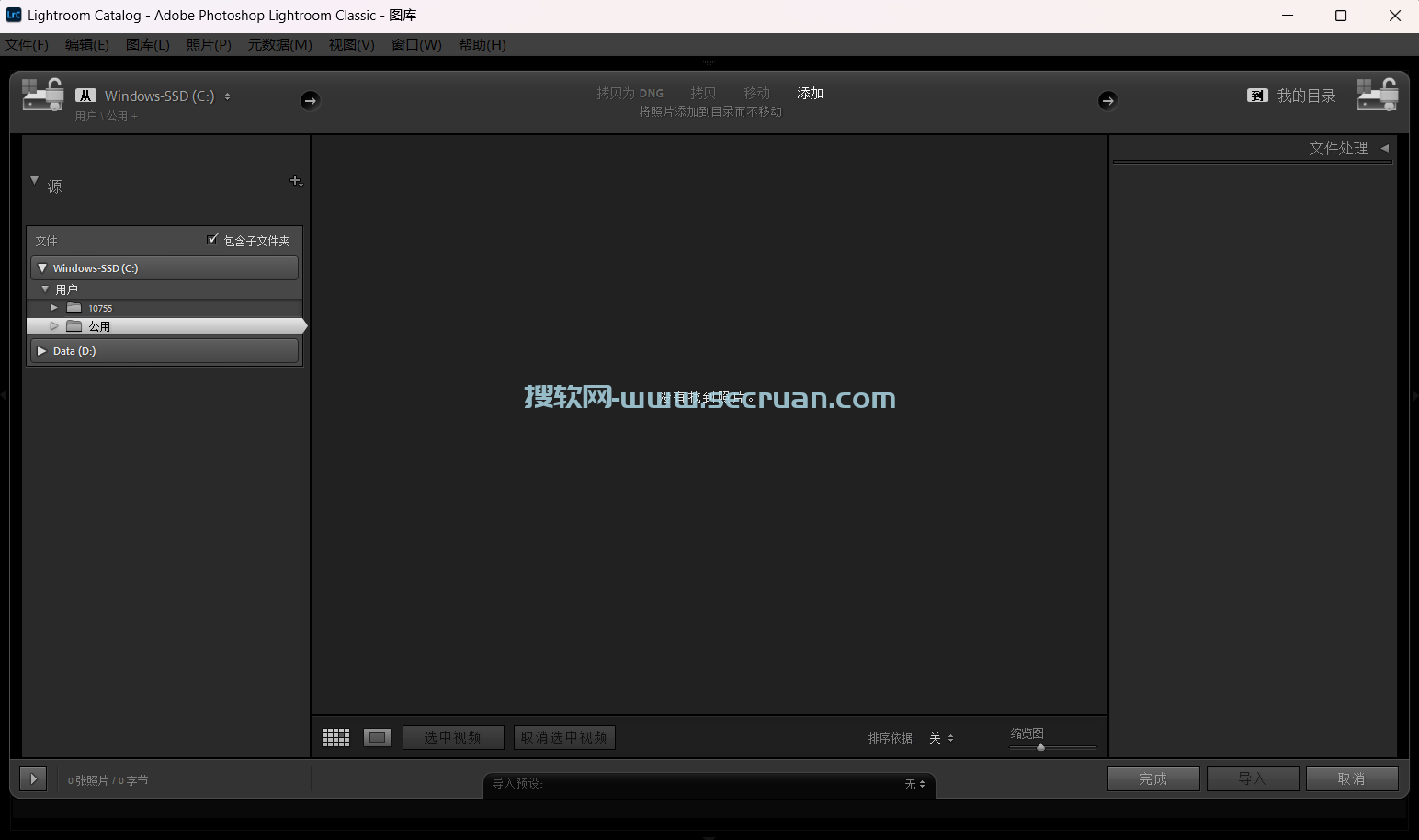
Task: Switch to loupe single-image view
Action: (x=377, y=737)
